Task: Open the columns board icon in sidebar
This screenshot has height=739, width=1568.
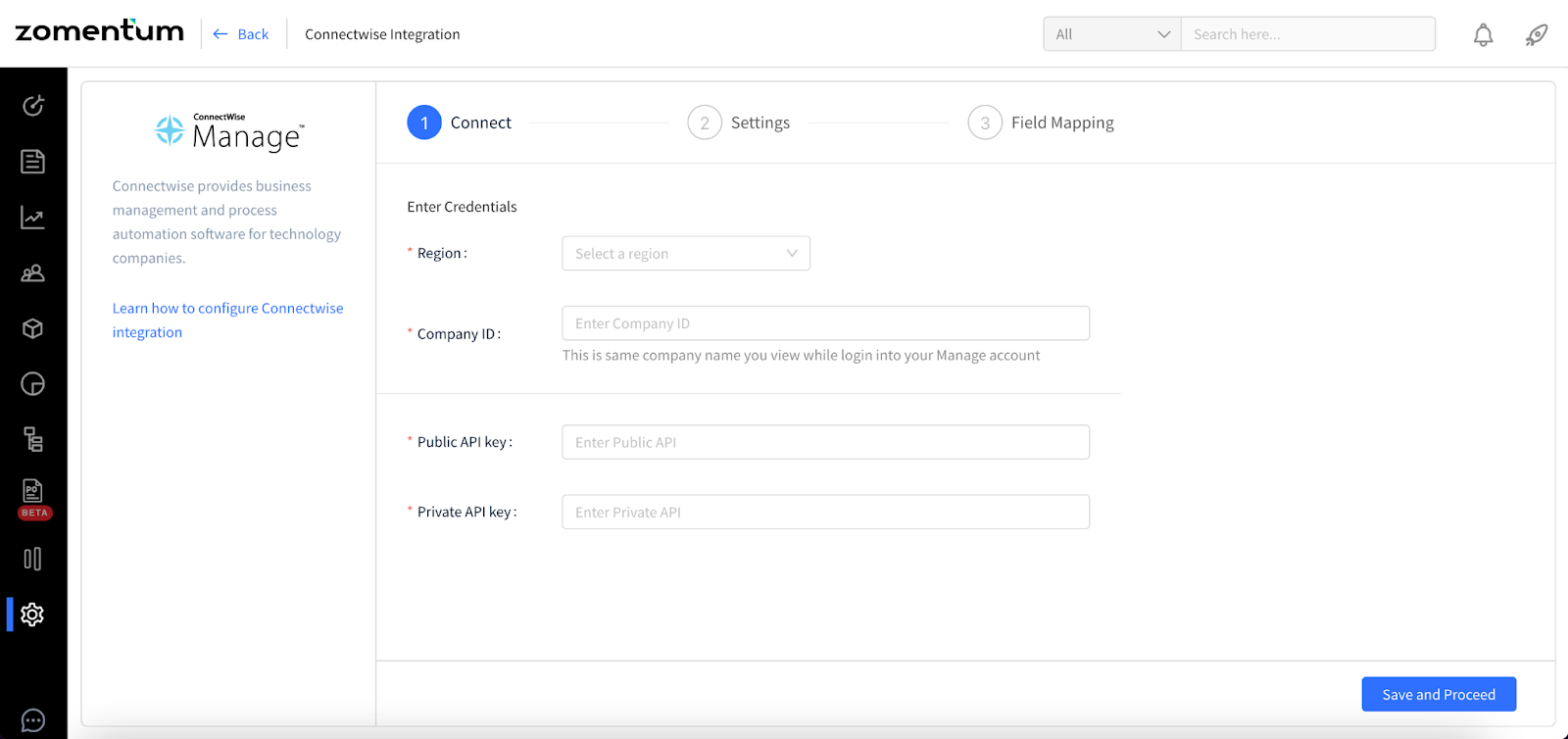Action: [x=33, y=559]
